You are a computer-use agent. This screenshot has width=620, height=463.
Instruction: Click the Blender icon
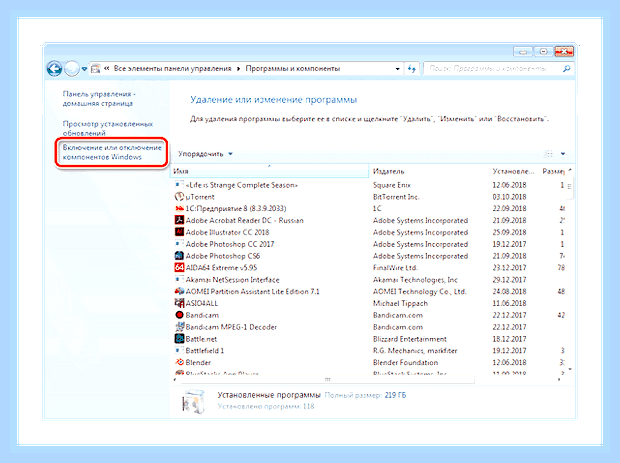(179, 362)
